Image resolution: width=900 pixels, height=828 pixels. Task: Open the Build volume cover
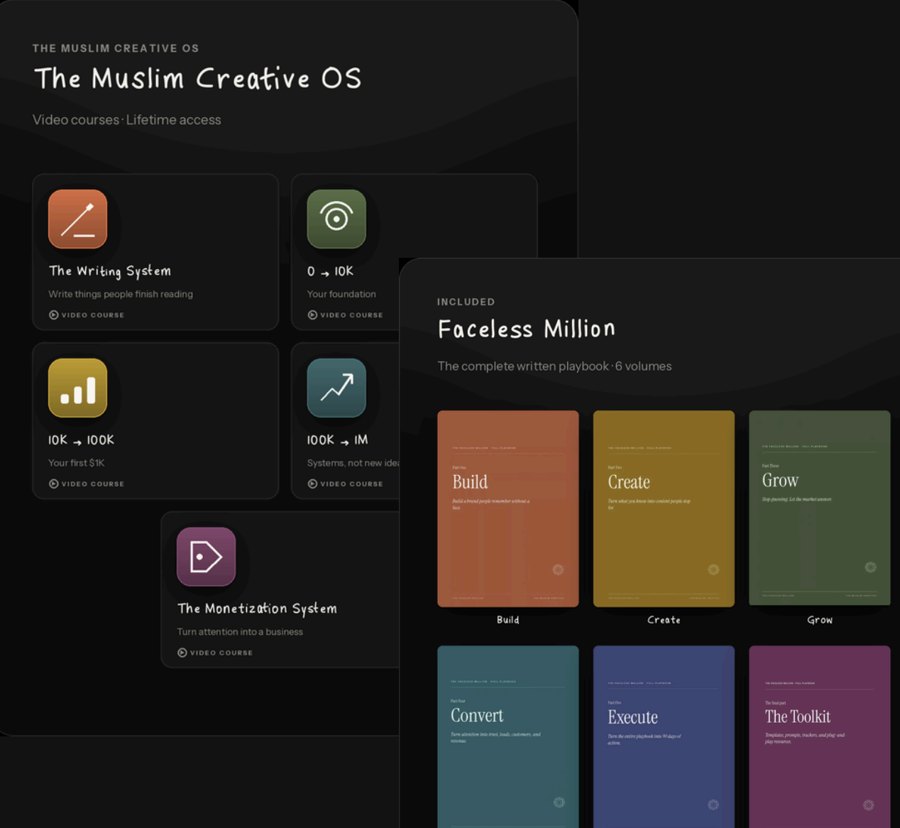coord(508,508)
